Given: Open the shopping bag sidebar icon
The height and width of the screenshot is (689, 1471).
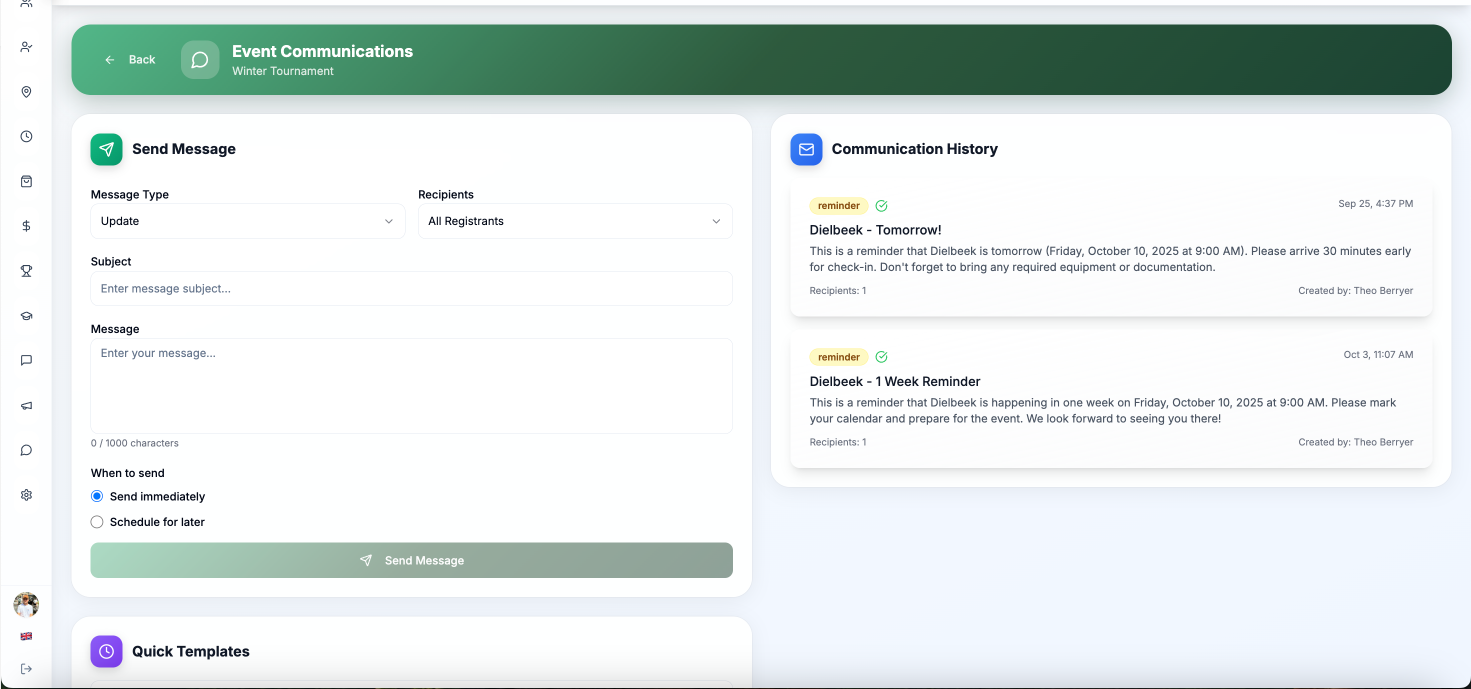Looking at the screenshot, I should (x=26, y=181).
